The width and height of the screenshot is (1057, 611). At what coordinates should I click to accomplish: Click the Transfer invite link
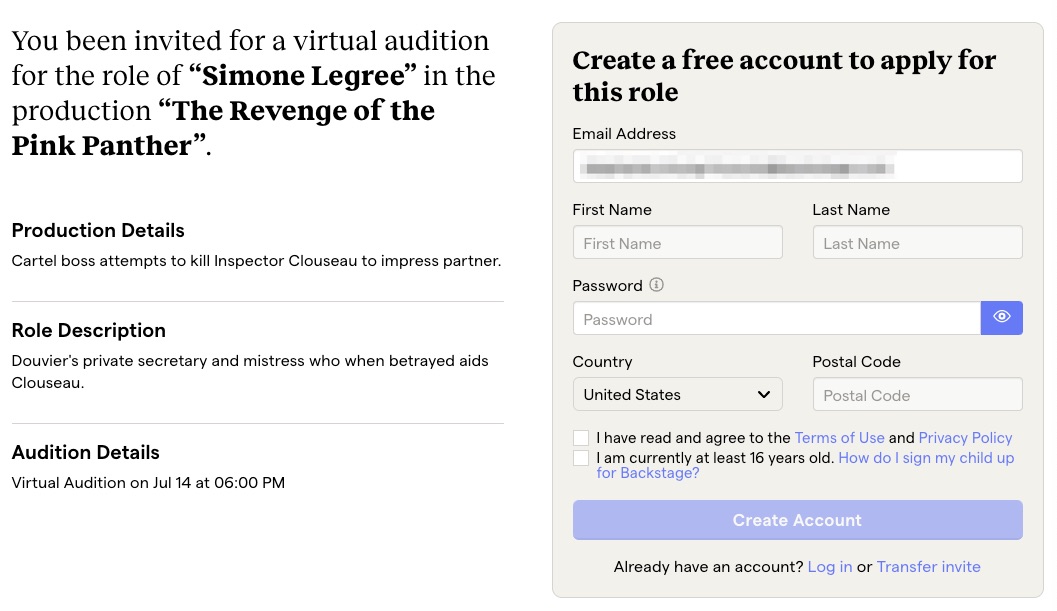pyautogui.click(x=928, y=566)
